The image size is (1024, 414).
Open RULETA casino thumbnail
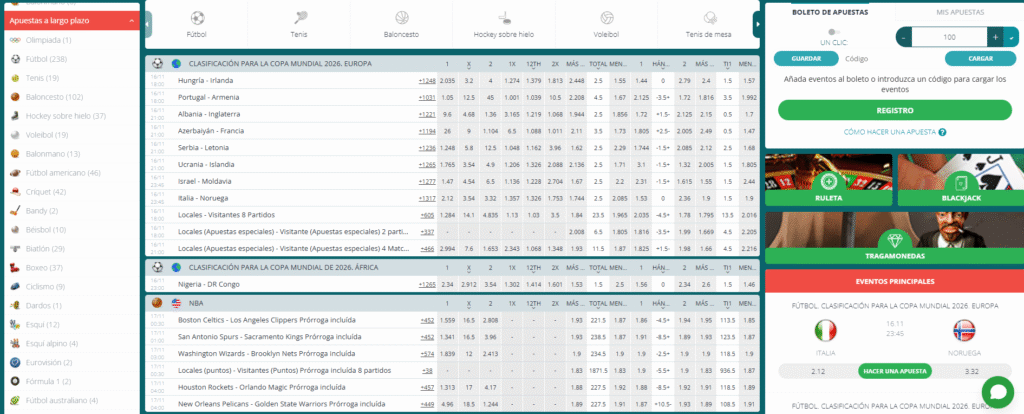(x=828, y=180)
